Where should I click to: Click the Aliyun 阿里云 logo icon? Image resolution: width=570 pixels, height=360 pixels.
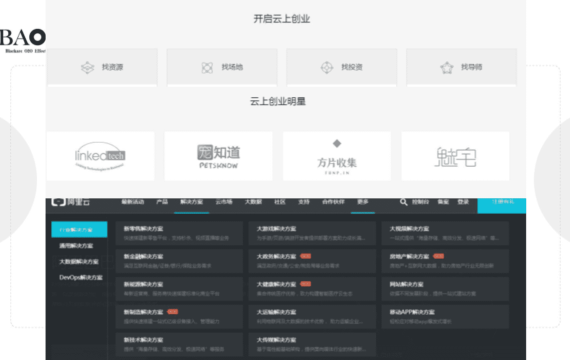[59, 202]
